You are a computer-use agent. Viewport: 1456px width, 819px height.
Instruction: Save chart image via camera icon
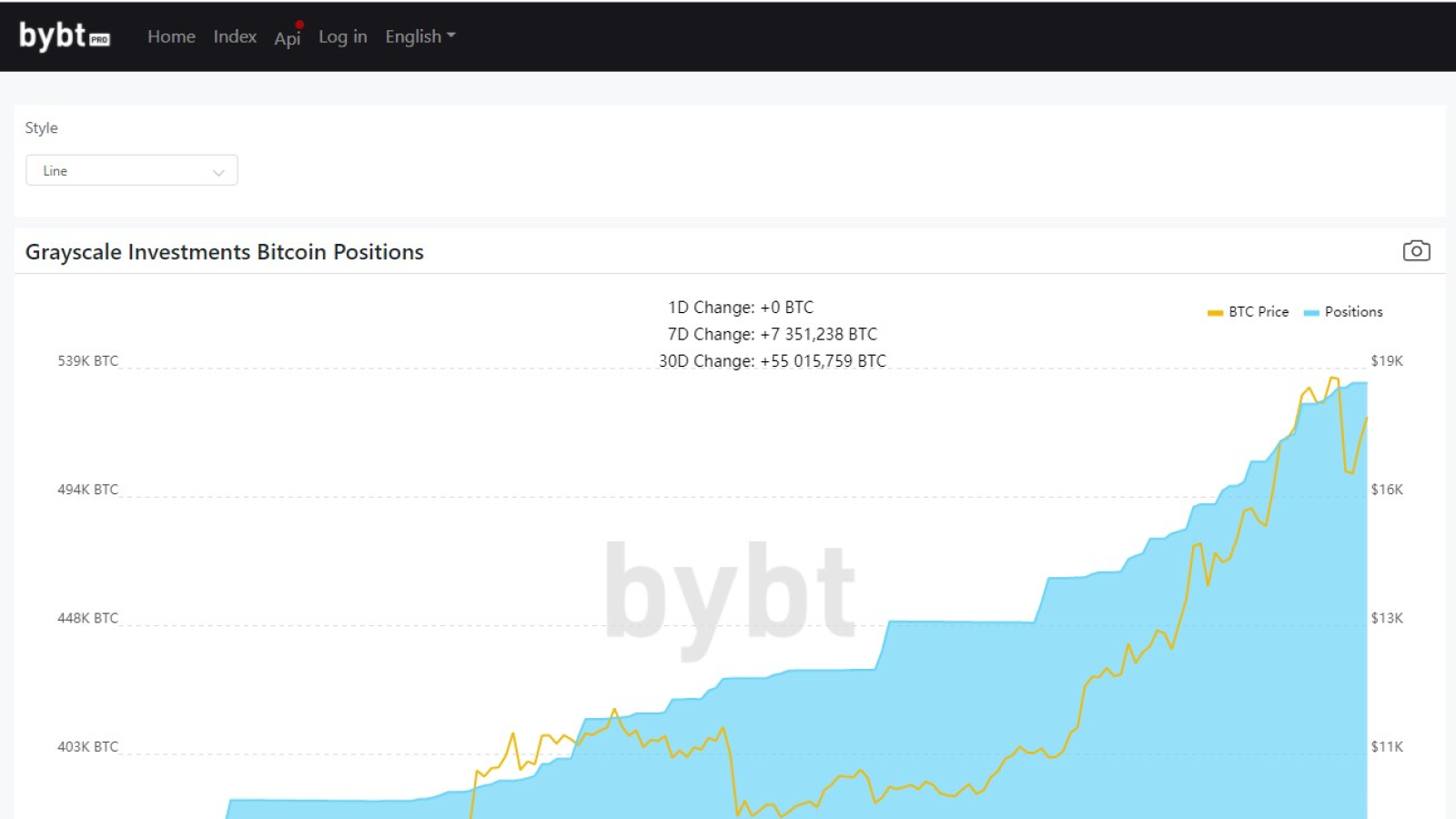pyautogui.click(x=1416, y=250)
